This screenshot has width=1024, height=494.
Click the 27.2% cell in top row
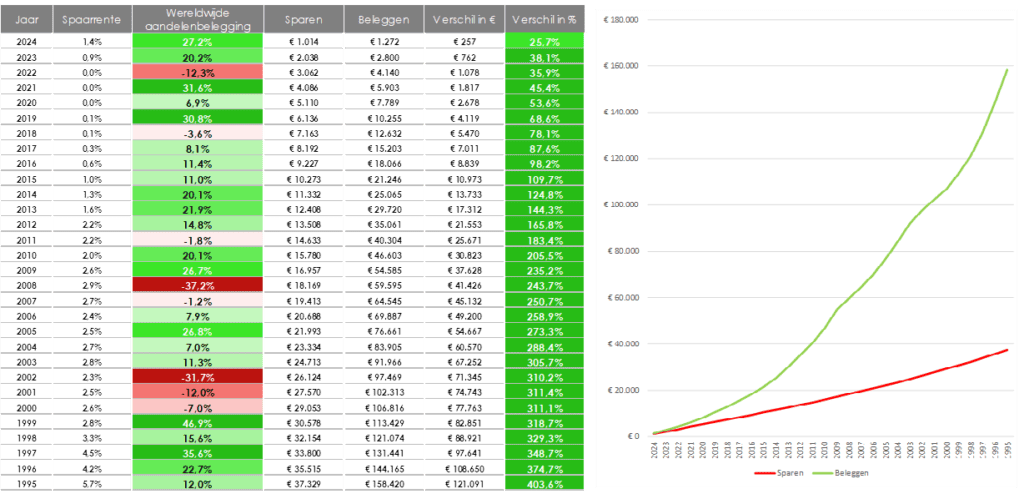pyautogui.click(x=198, y=42)
